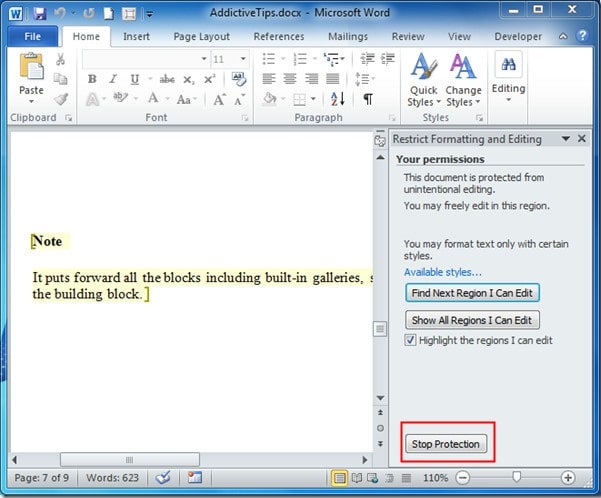
Task: Click the proofing check icon in status bar
Action: 163,478
